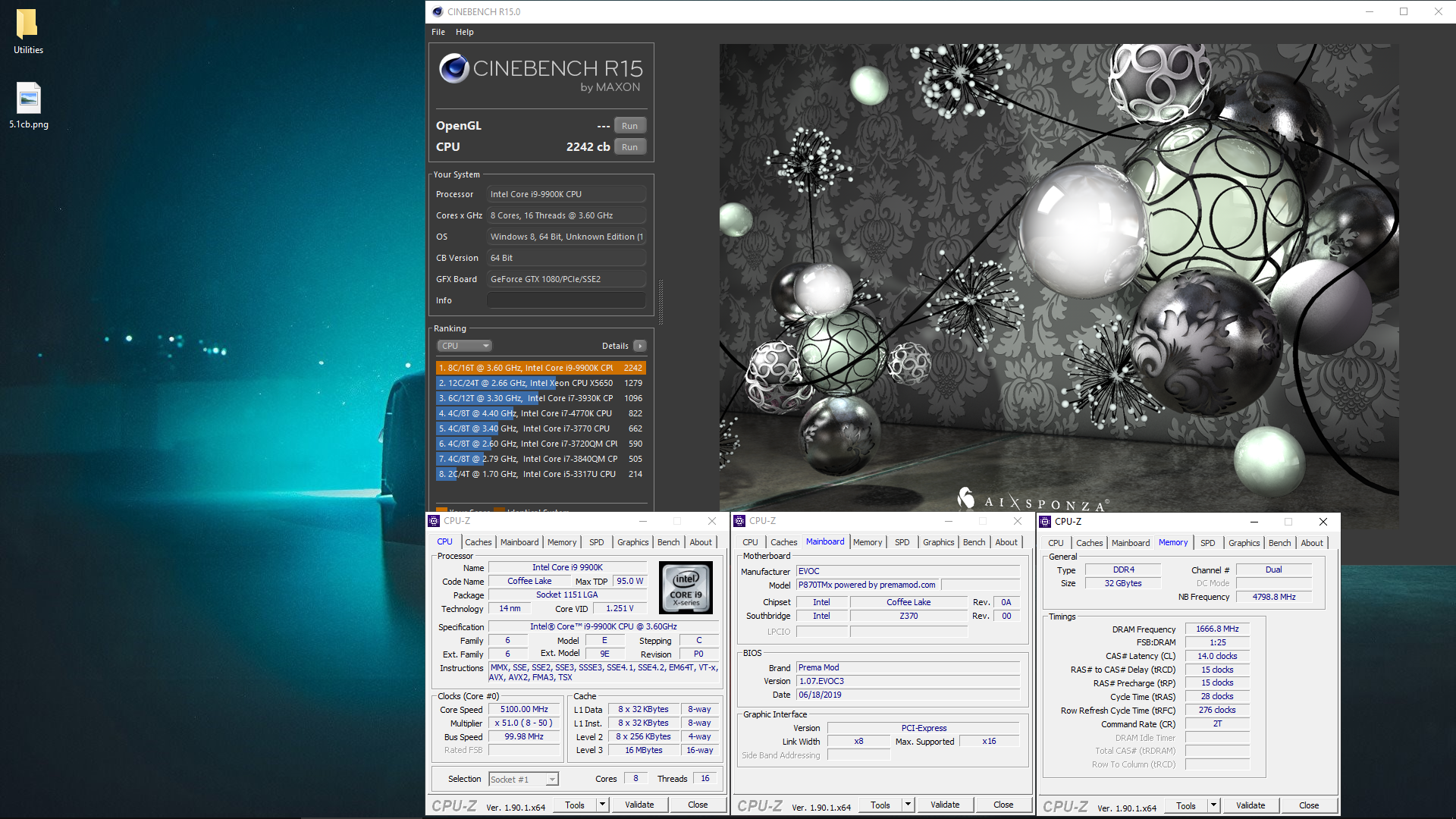Click the Cinebench title bar app icon

point(438,11)
